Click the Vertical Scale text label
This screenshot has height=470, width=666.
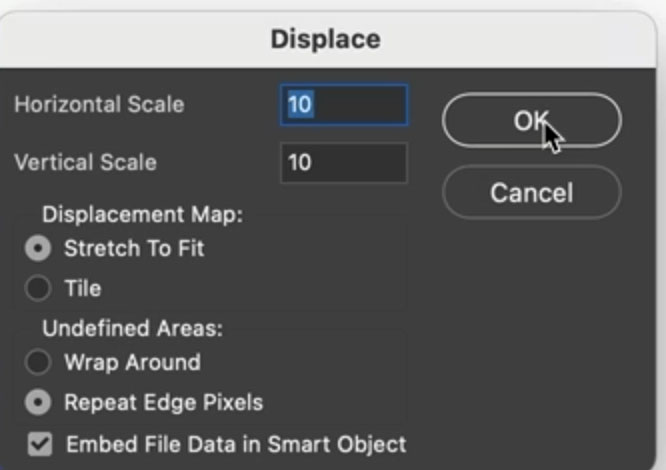click(x=85, y=162)
